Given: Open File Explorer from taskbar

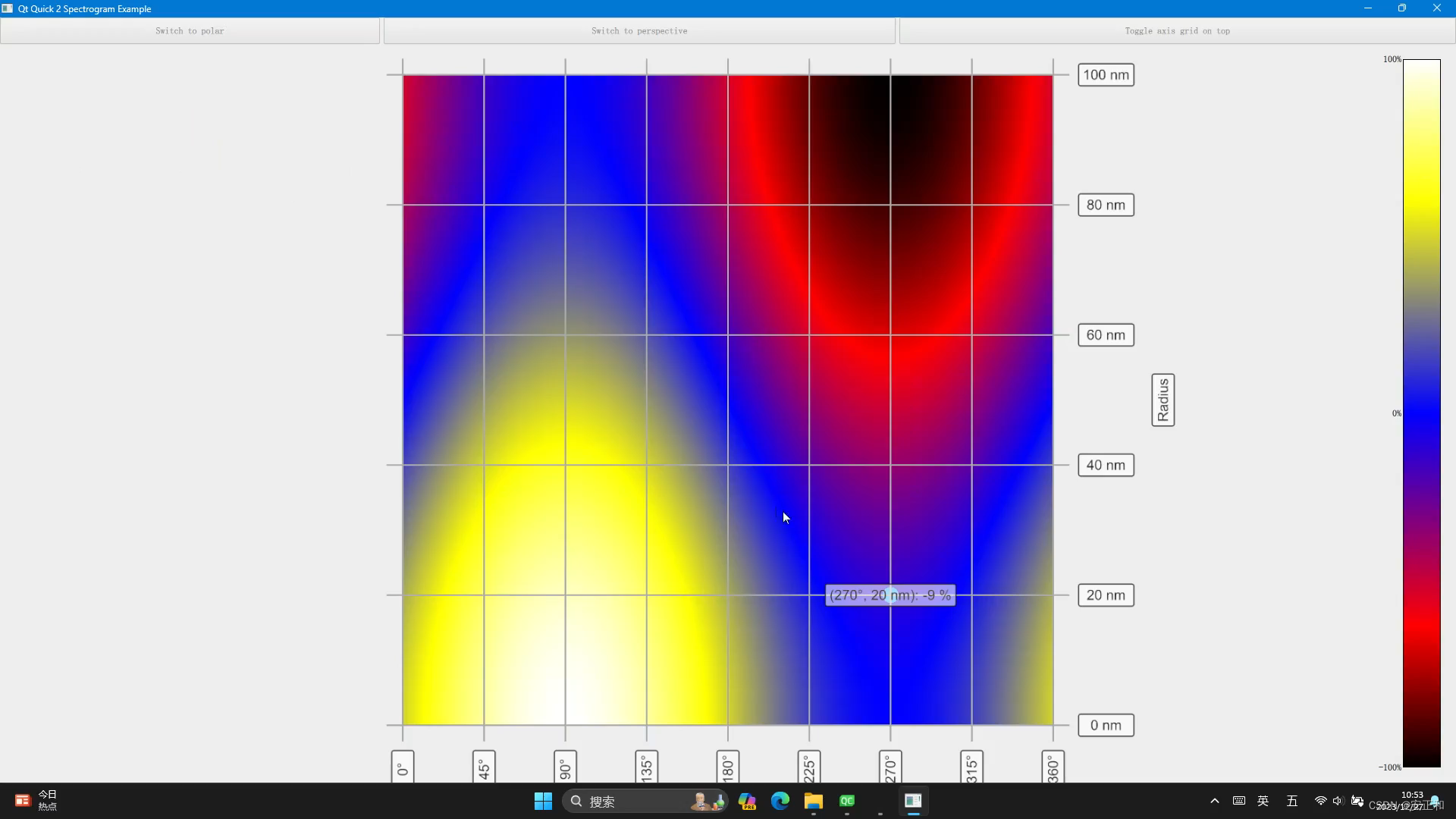Looking at the screenshot, I should point(814,802).
